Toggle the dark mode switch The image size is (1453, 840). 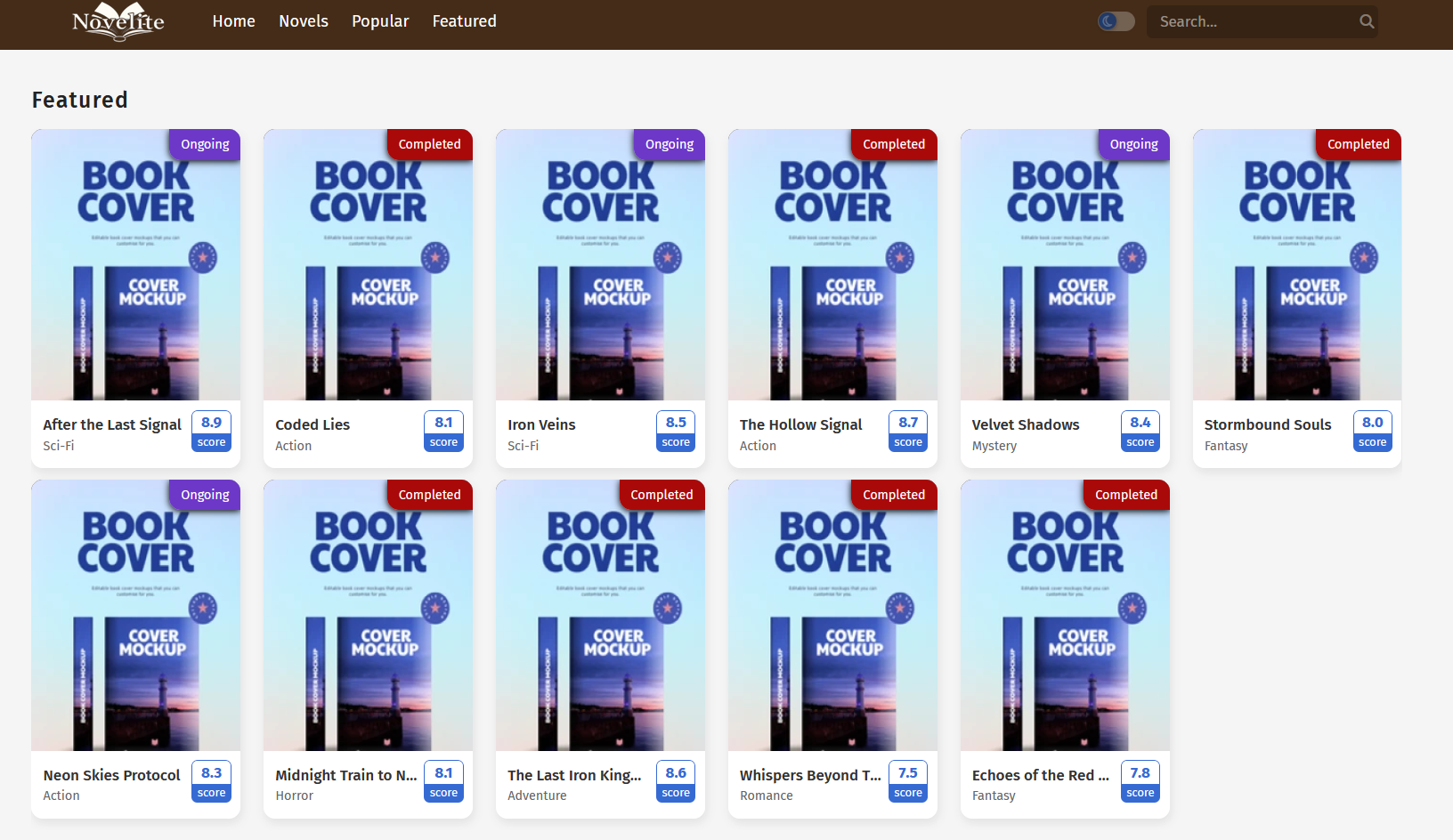1116,21
